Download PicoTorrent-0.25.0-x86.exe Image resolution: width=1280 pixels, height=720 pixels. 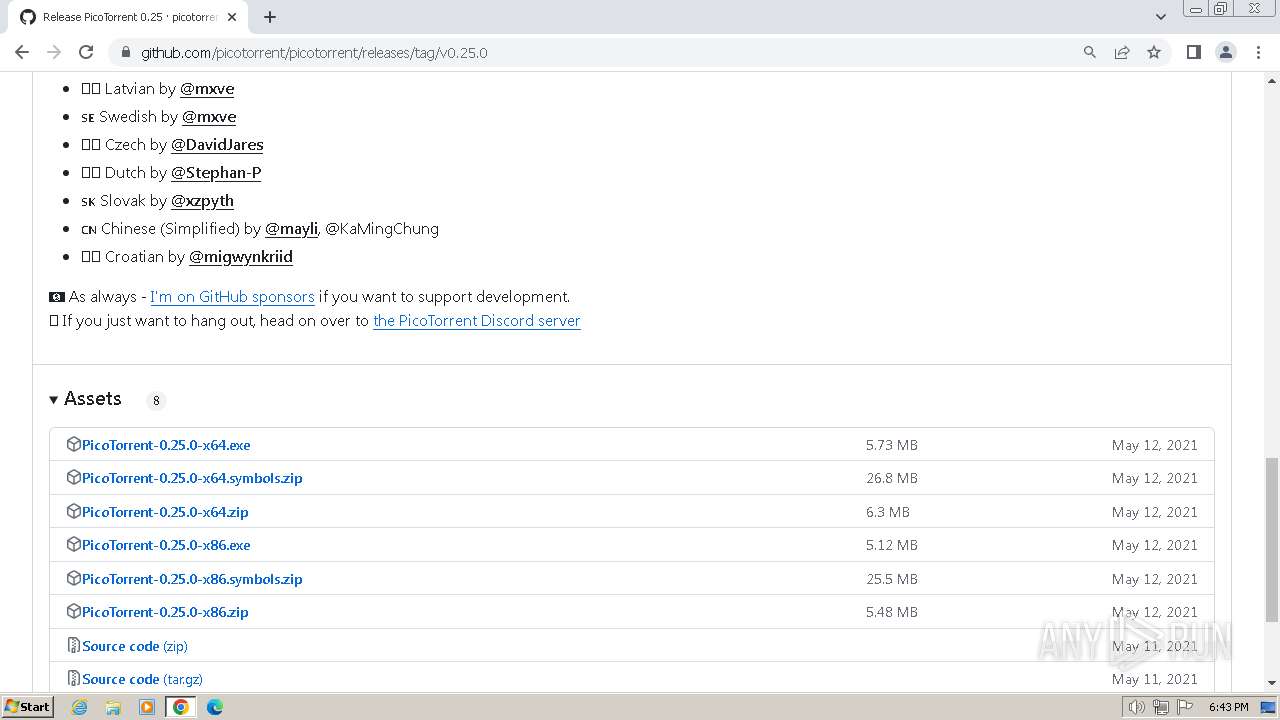click(166, 545)
